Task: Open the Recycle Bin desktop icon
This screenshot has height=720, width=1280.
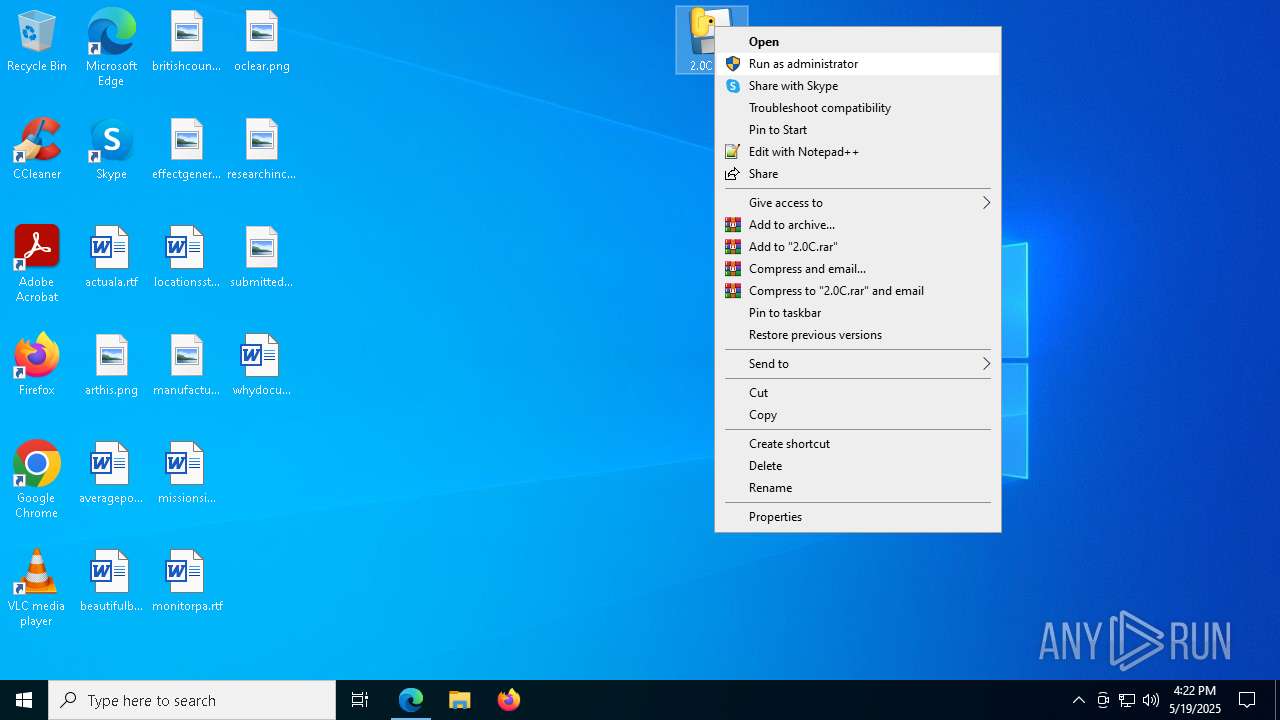Action: (x=37, y=42)
